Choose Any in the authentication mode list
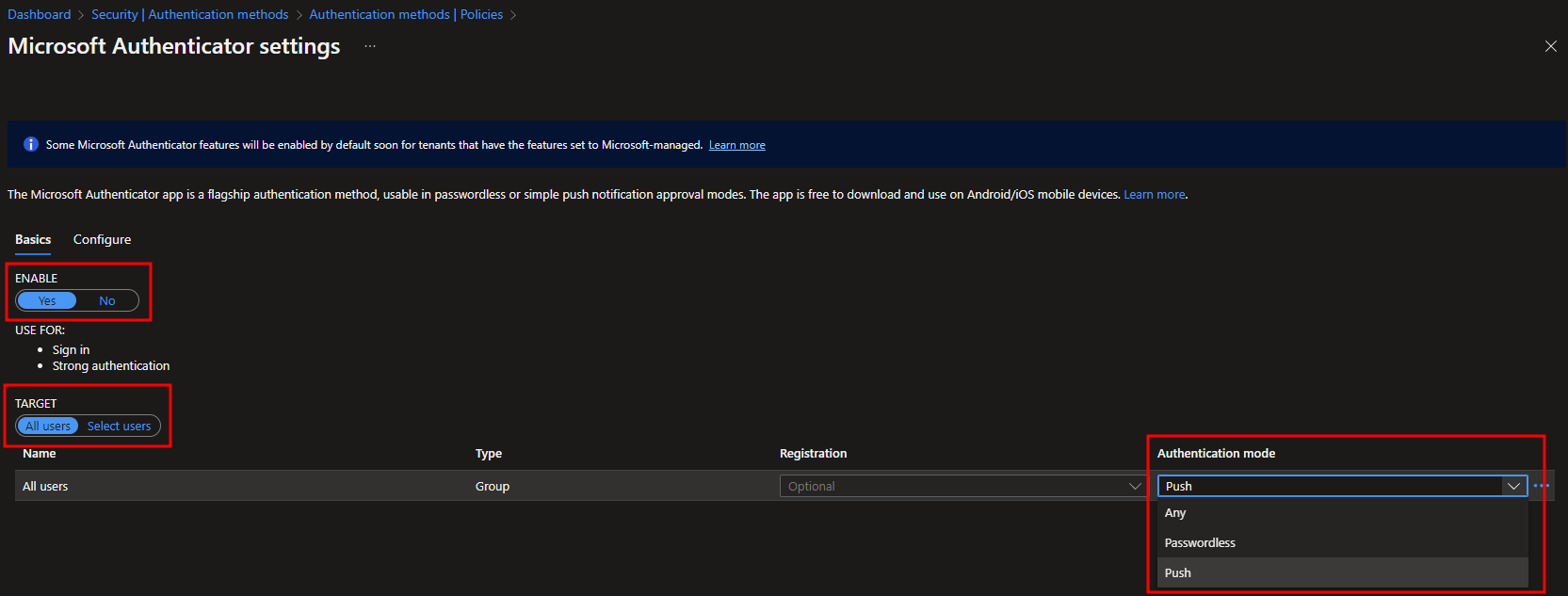Screen dimensions: 1568x596 pyautogui.click(x=1175, y=512)
